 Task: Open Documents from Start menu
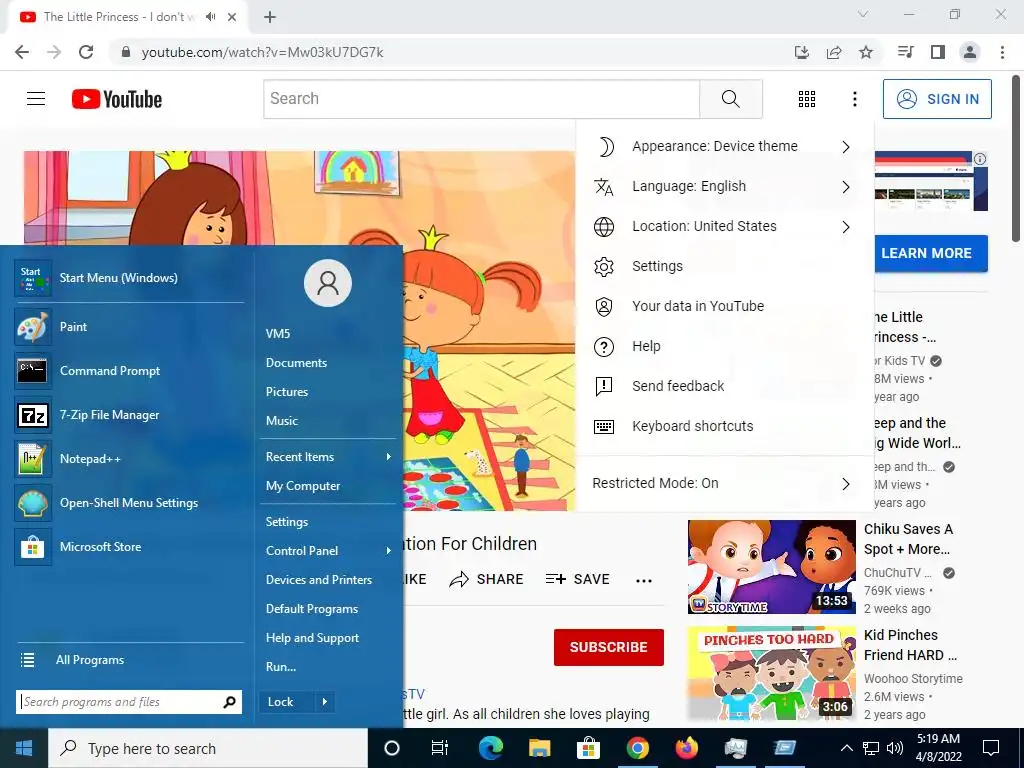(328, 362)
